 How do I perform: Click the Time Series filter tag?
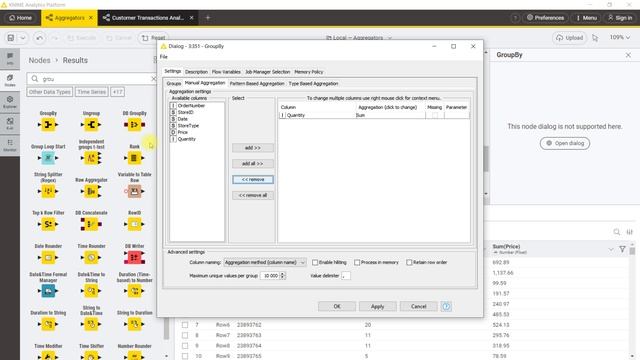[x=91, y=92]
